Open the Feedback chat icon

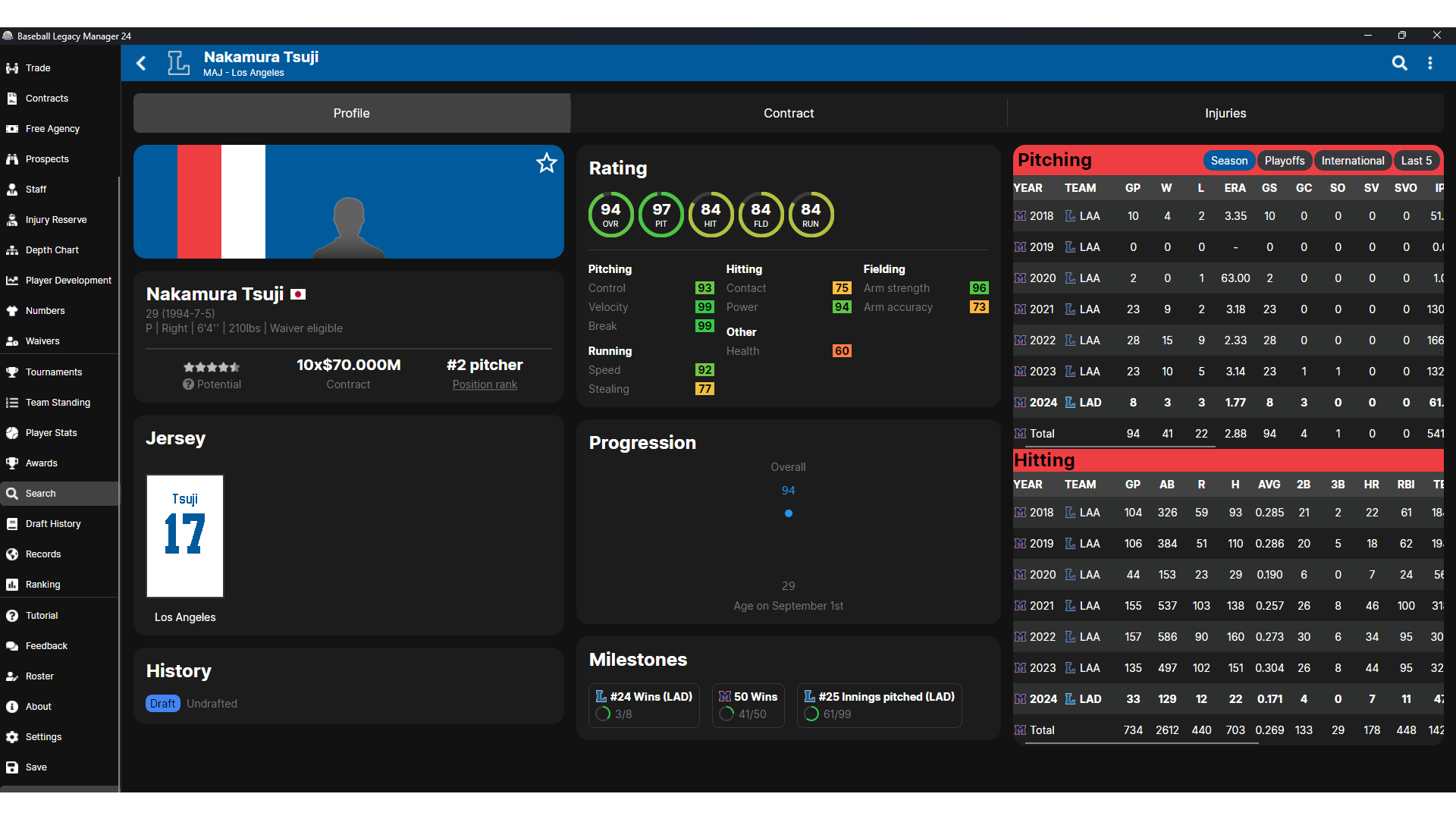12,646
